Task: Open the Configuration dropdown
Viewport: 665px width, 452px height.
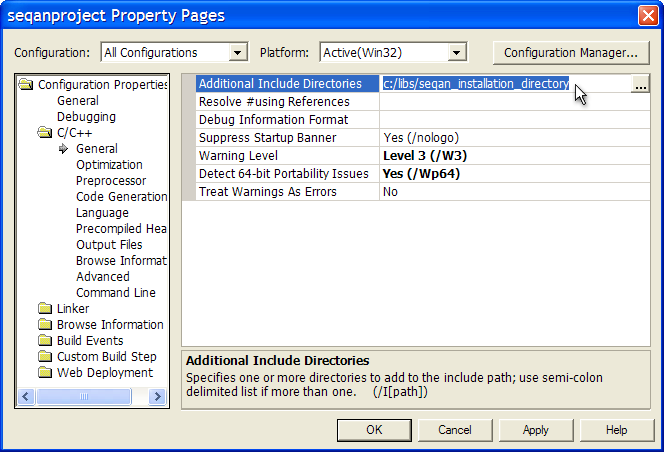Action: (x=237, y=53)
